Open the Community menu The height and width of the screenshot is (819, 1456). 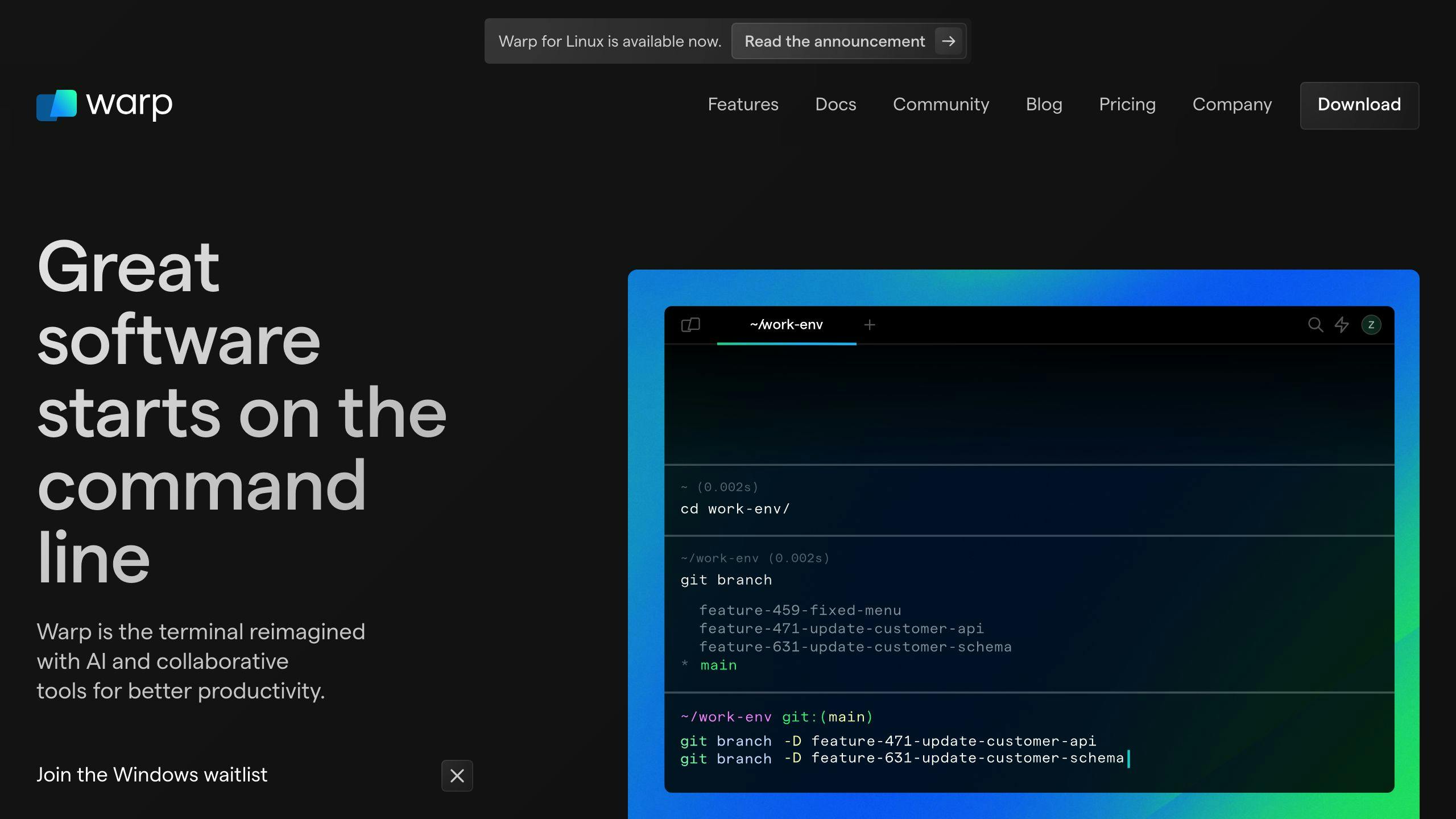(x=941, y=105)
